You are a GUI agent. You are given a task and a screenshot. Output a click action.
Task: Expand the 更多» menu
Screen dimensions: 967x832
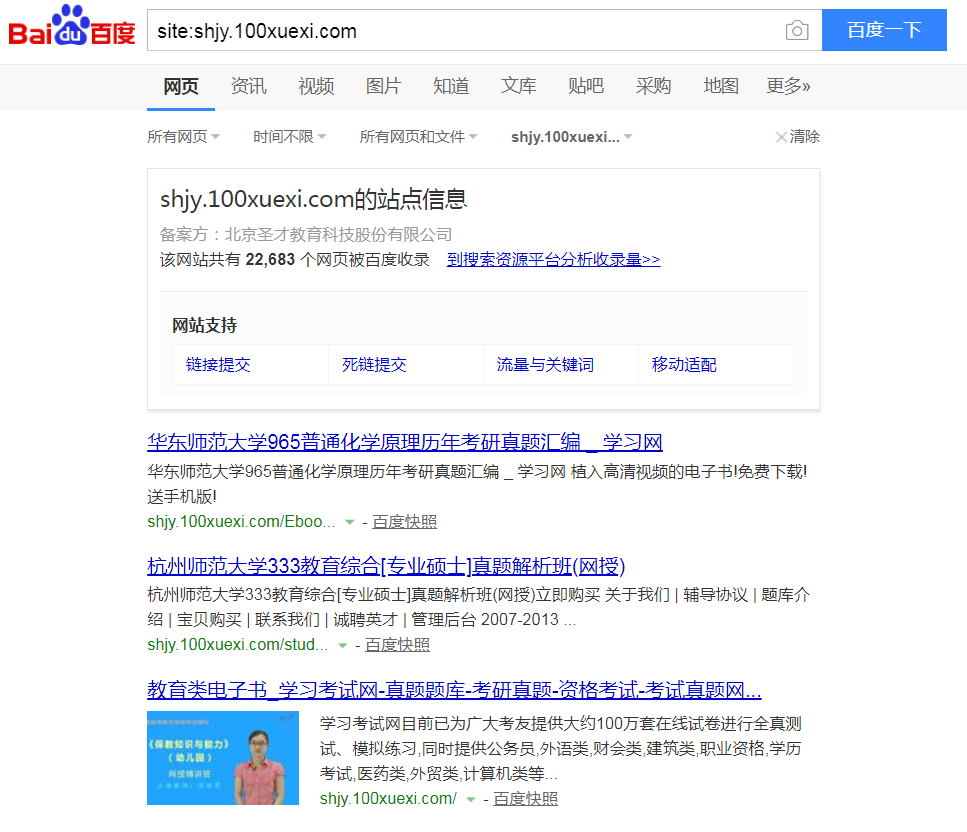point(788,86)
